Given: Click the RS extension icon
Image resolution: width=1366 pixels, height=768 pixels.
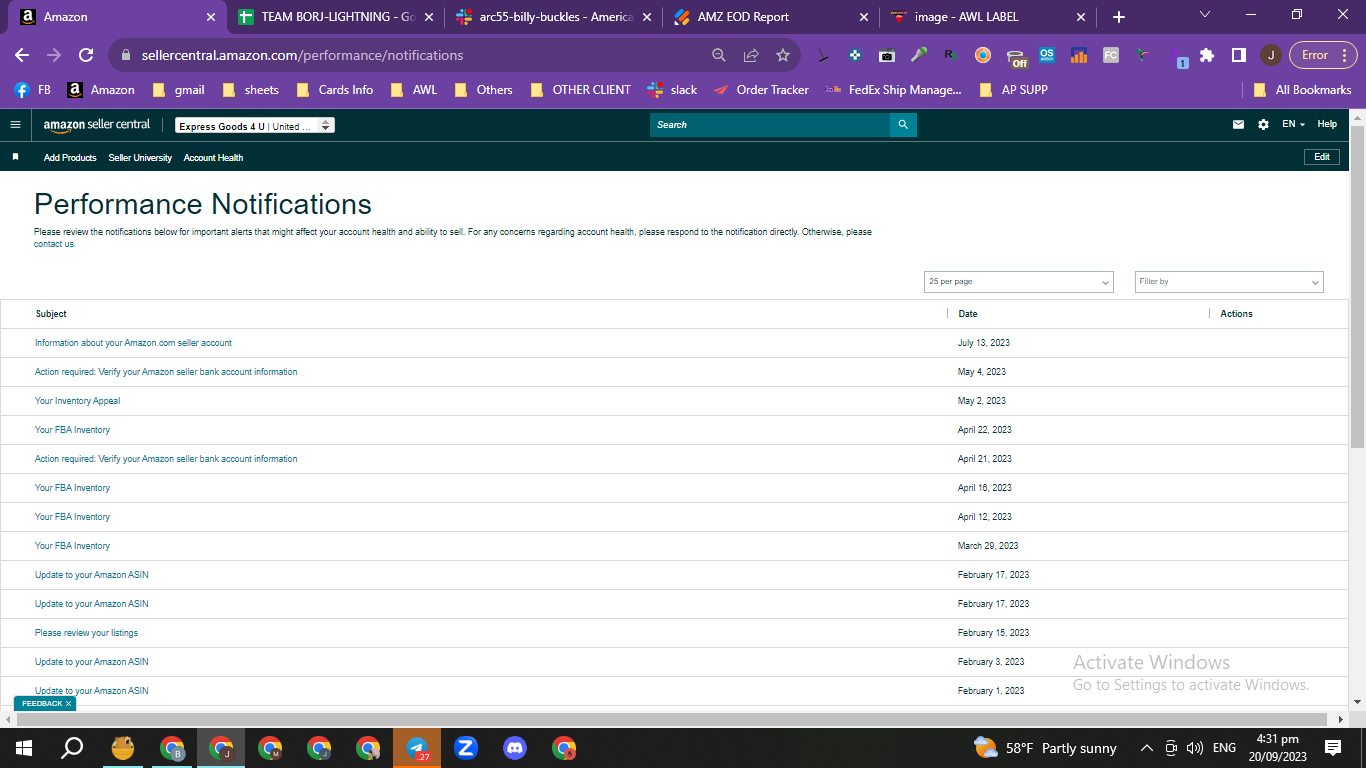Looking at the screenshot, I should [x=951, y=55].
